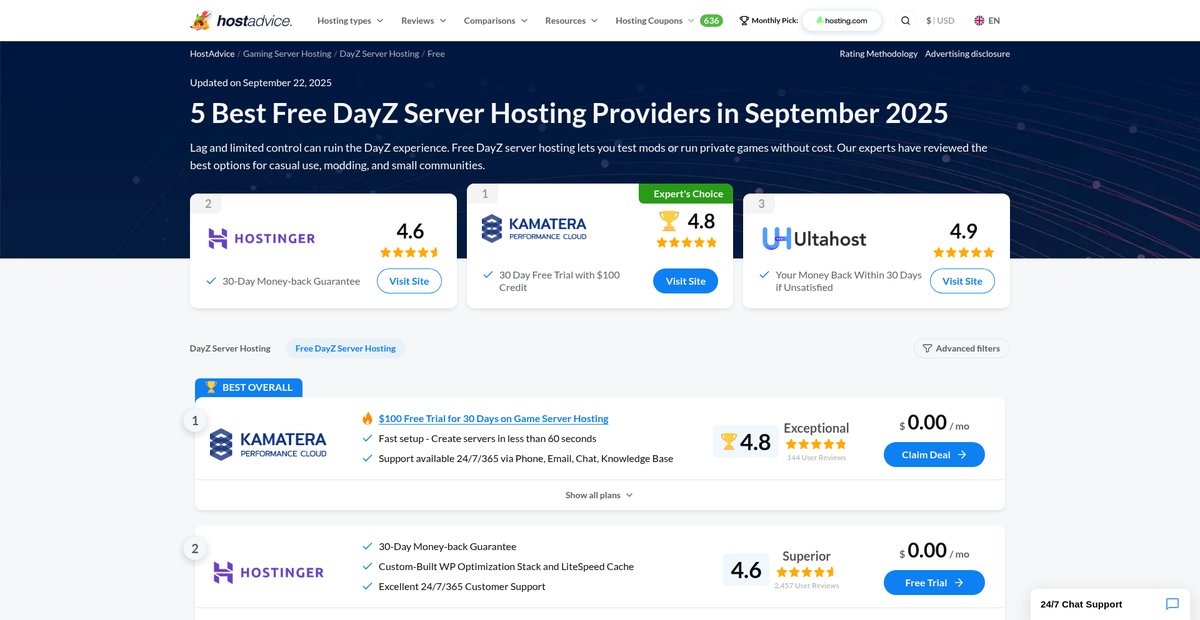The width and height of the screenshot is (1200, 620).
Task: Expand the Comparisons menu
Action: coord(496,20)
